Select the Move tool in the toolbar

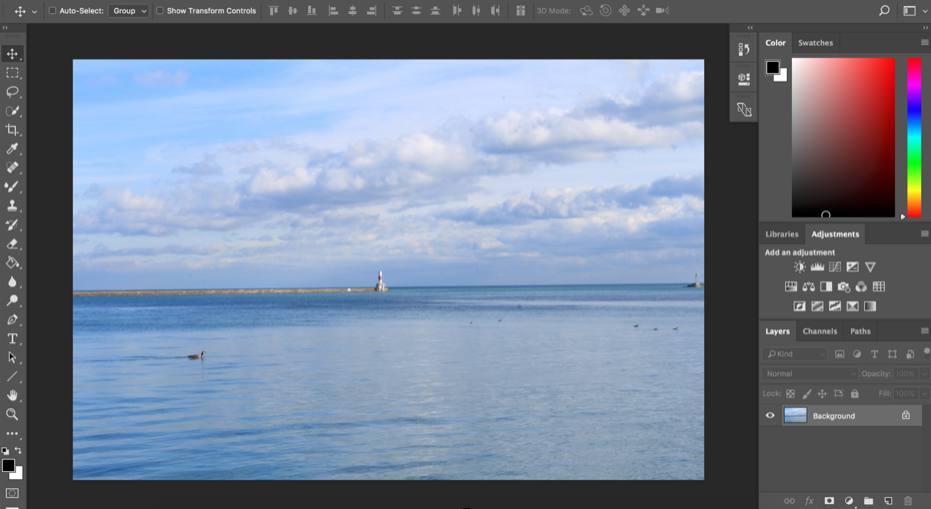click(x=12, y=53)
